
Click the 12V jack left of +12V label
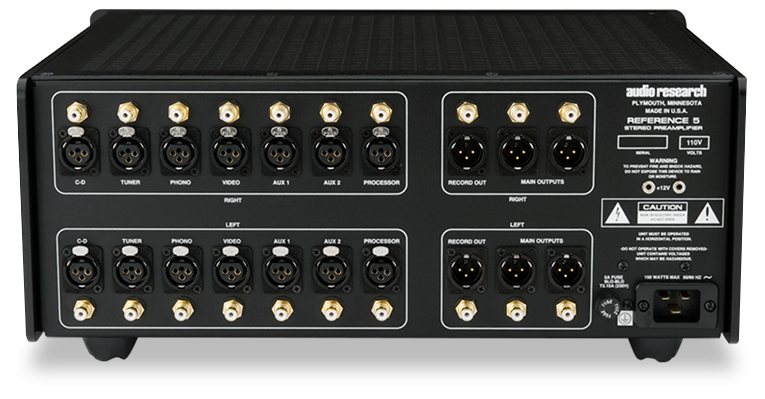(x=648, y=187)
